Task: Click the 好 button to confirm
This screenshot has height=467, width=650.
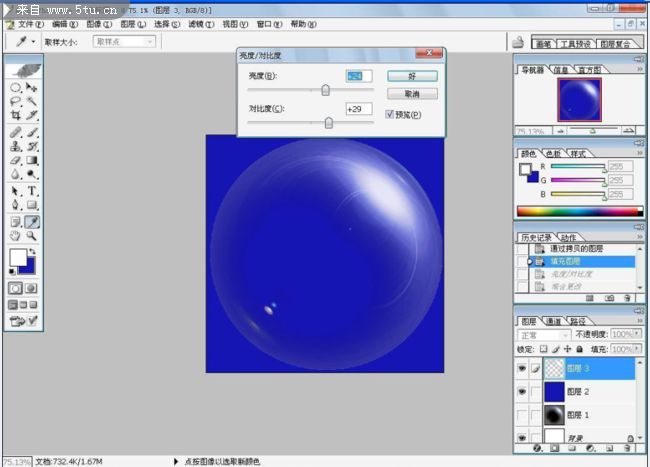Action: point(412,76)
